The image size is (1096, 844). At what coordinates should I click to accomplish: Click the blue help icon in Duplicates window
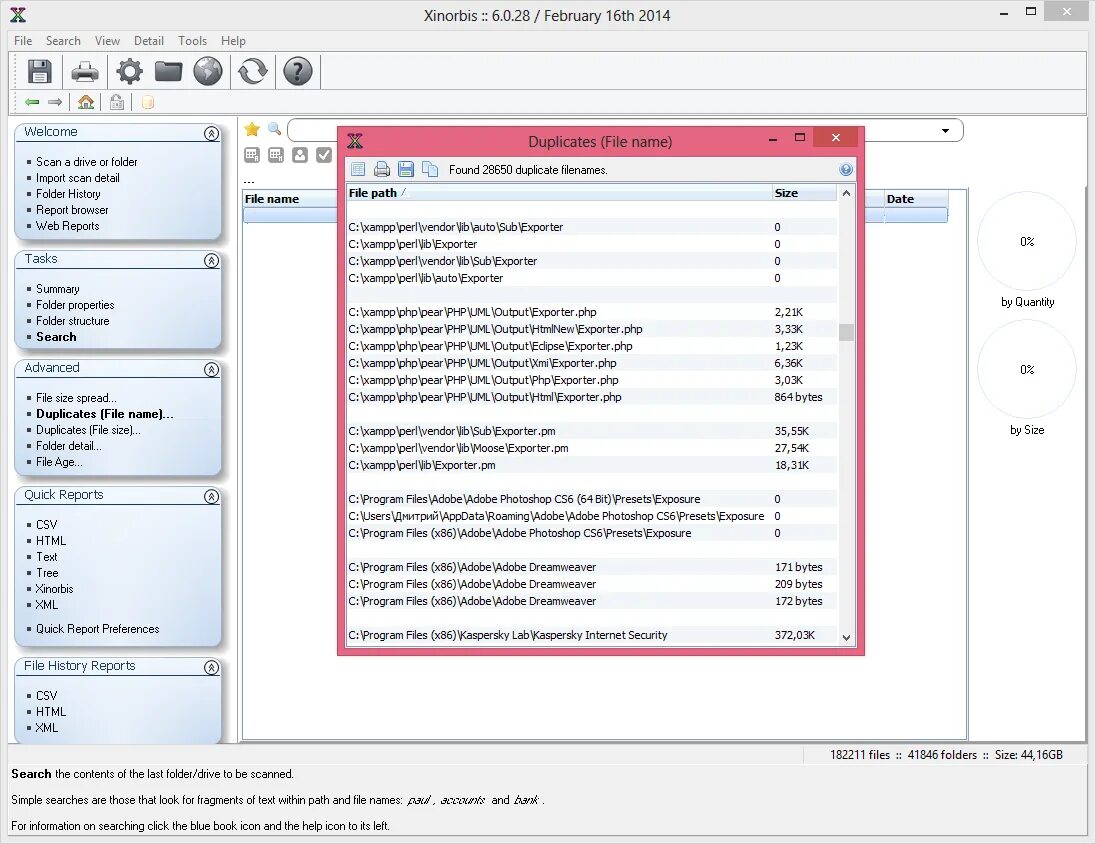(846, 169)
